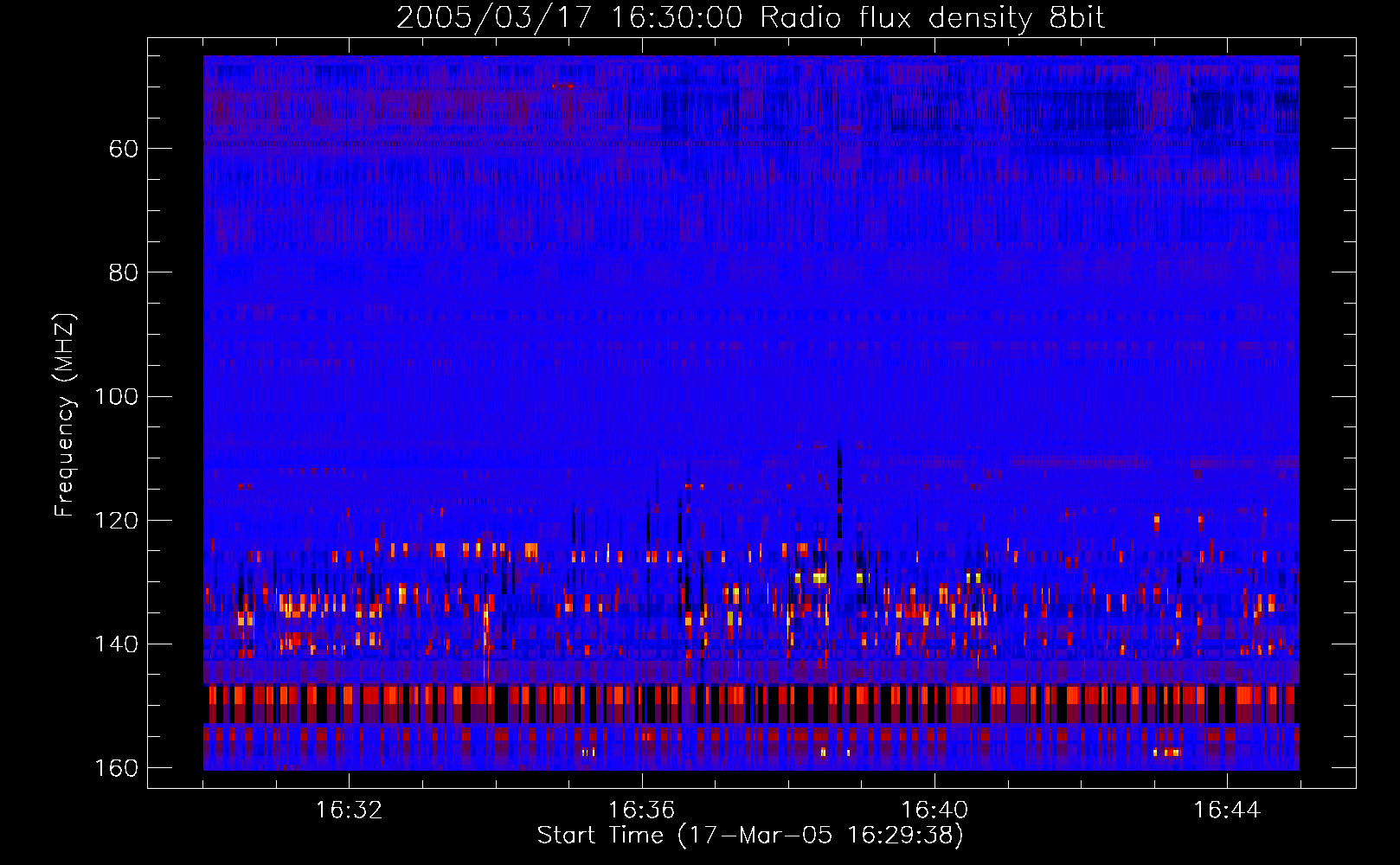Click the time tick label 16:36
The image size is (1400, 865).
click(641, 811)
